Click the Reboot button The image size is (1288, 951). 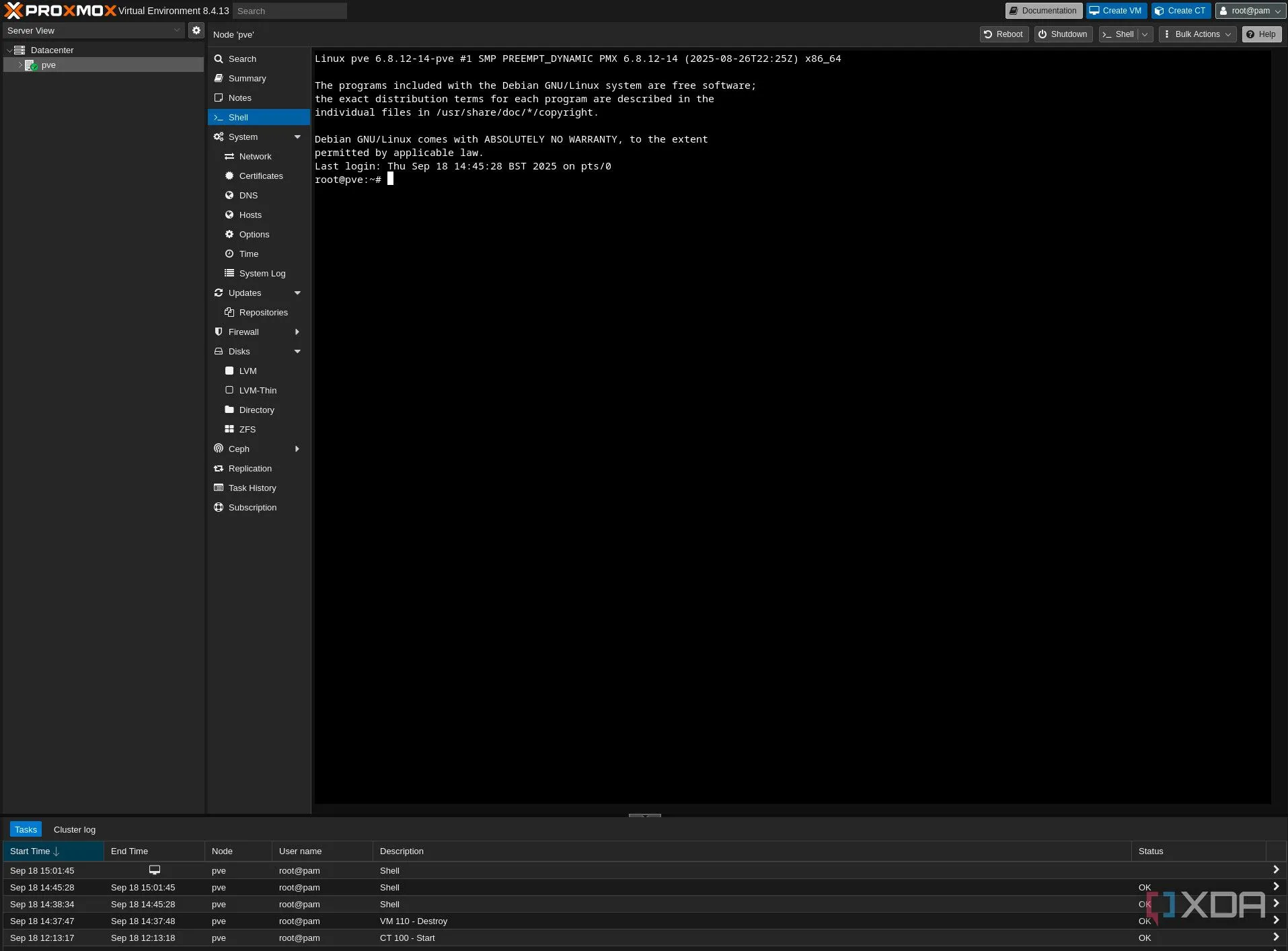(1003, 34)
